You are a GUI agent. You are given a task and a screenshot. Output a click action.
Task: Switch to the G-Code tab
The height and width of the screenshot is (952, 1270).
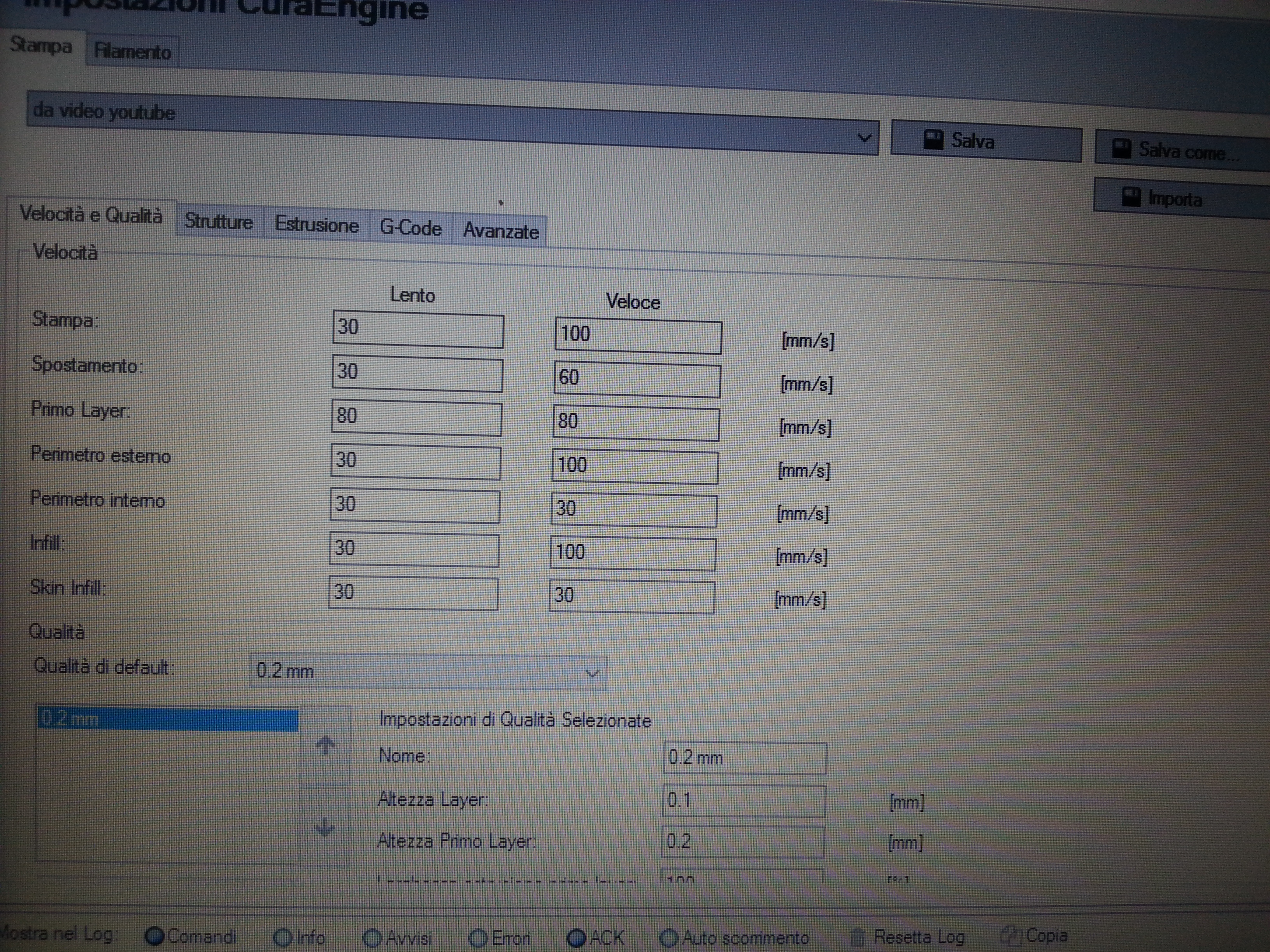tap(410, 228)
